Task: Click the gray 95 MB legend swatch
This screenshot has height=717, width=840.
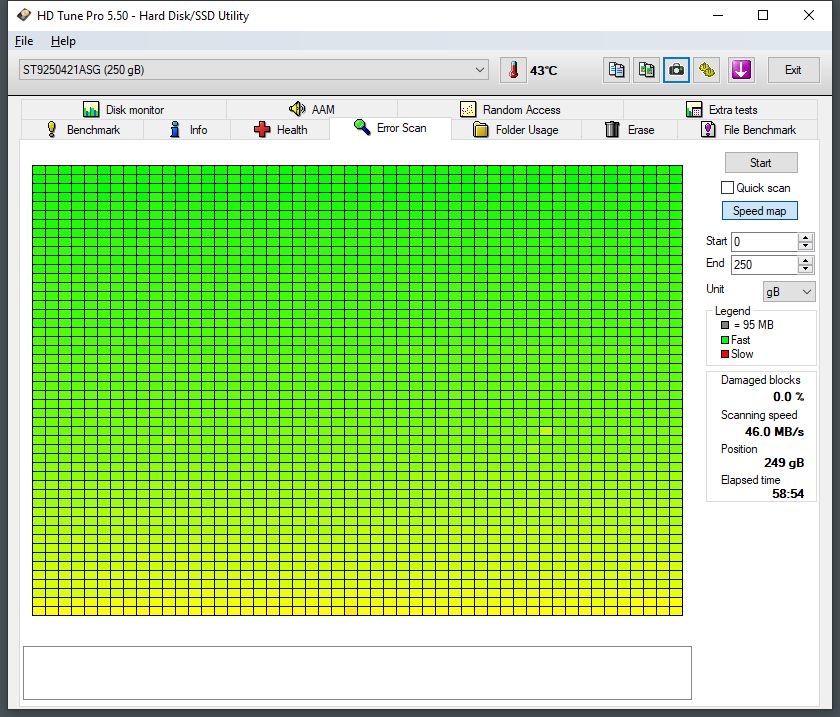Action: point(724,325)
